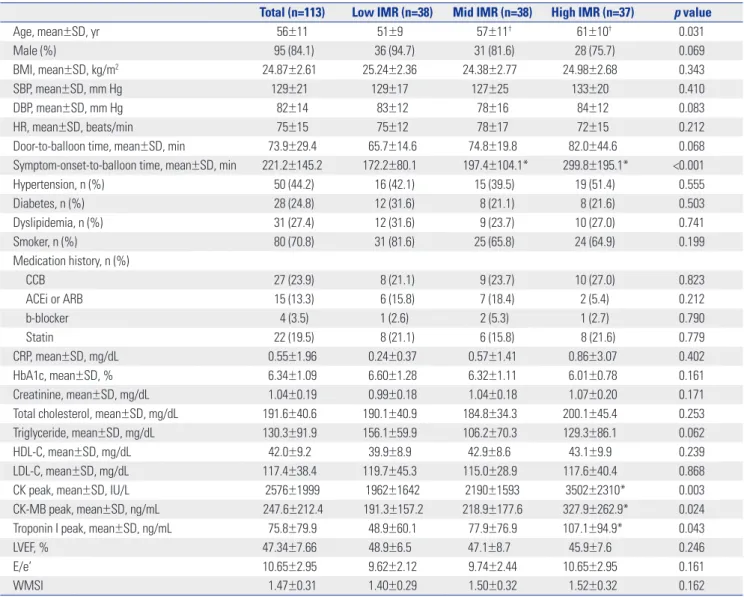Select the 'HbA1c, mean±SD, %' label

63,375
